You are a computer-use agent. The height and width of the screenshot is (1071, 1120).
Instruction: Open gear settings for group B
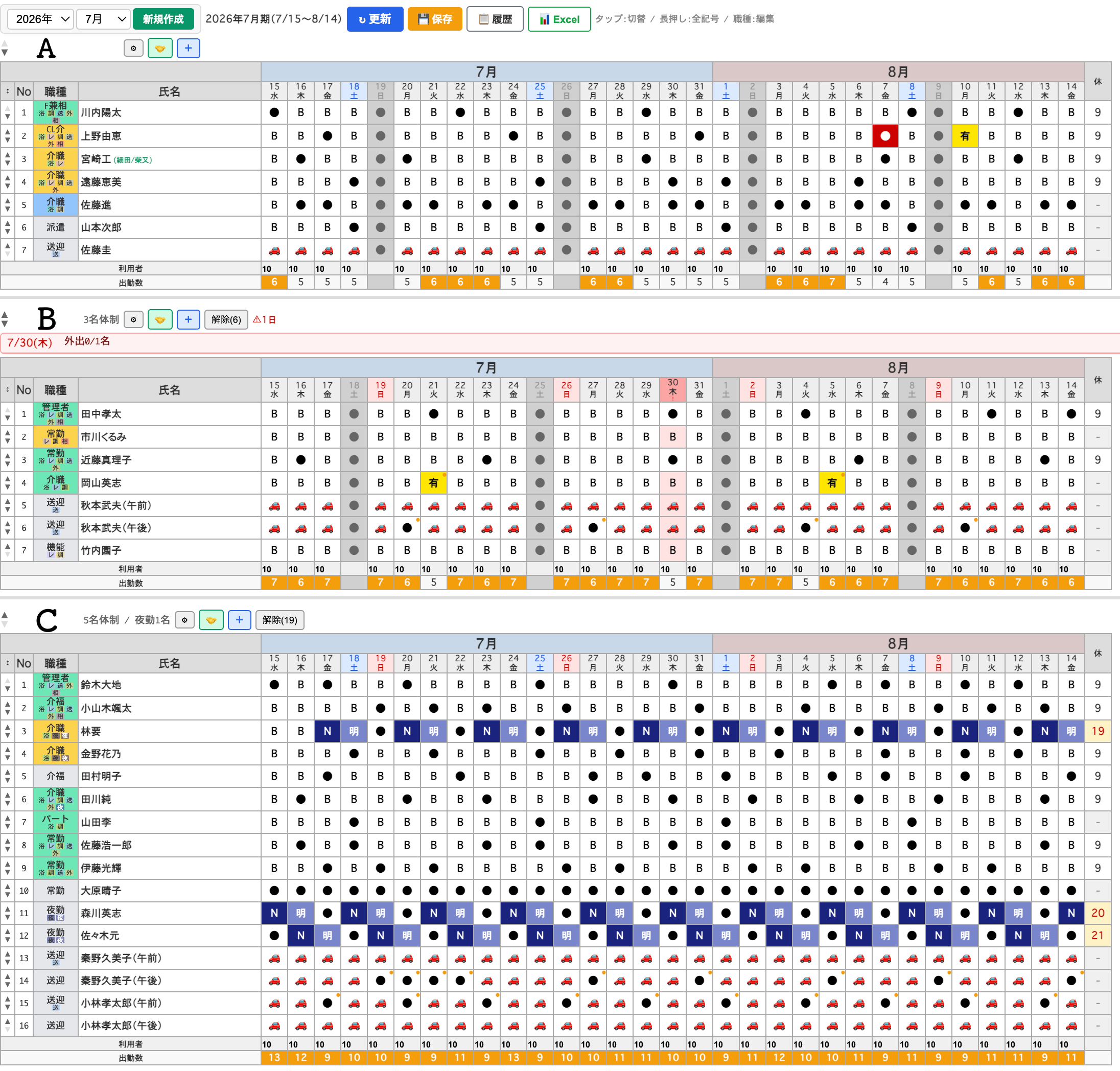pos(133,320)
